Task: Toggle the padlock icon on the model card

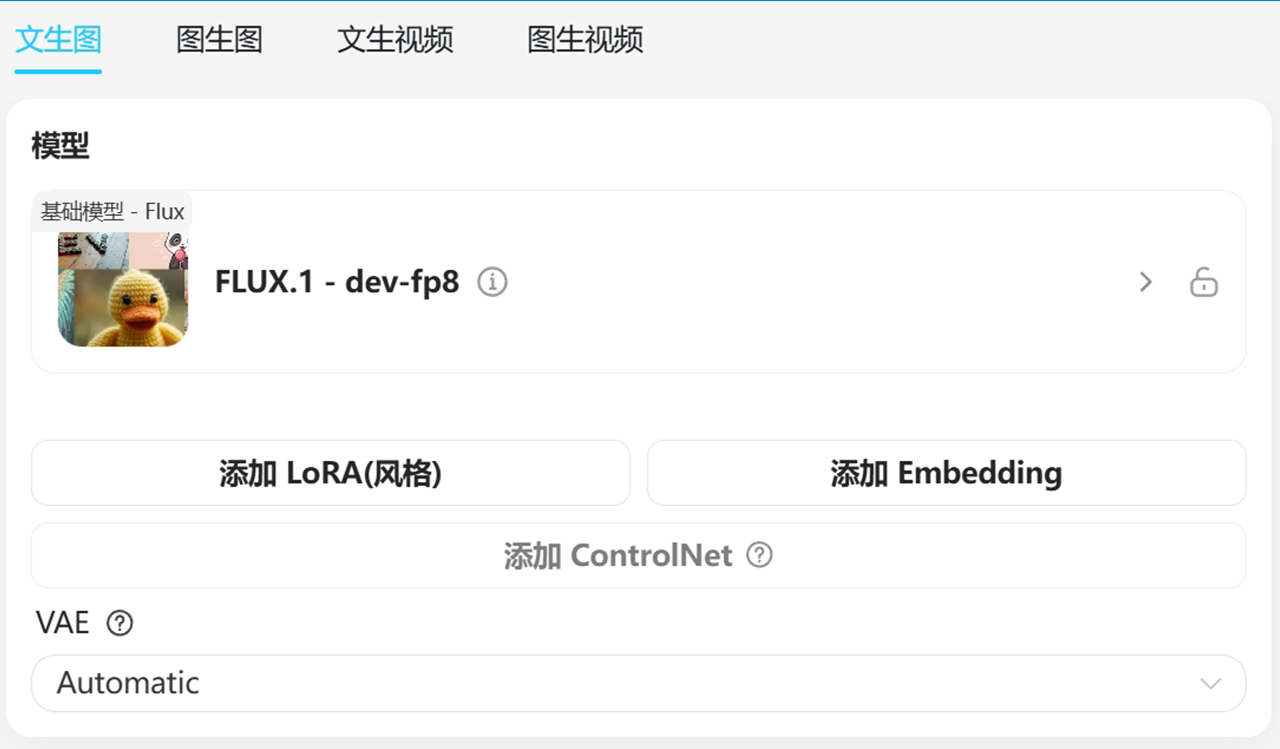Action: click(x=1204, y=282)
